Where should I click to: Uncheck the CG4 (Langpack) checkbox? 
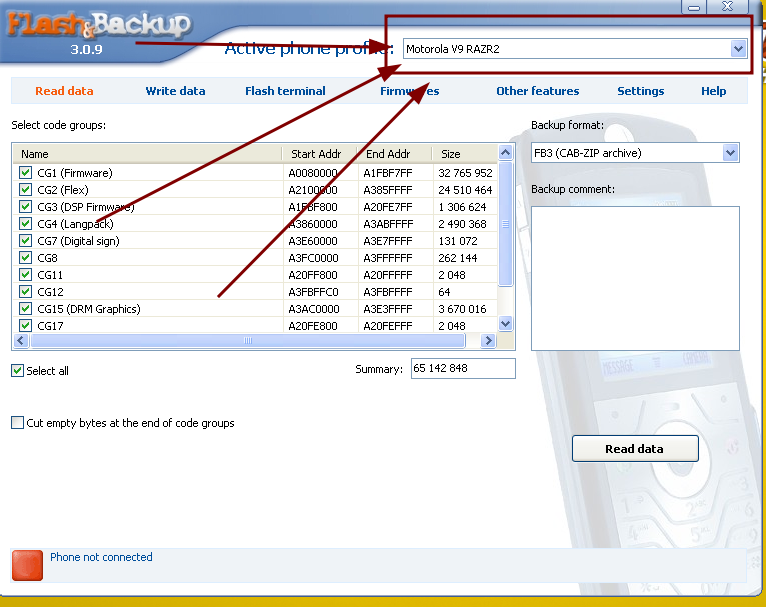point(25,224)
